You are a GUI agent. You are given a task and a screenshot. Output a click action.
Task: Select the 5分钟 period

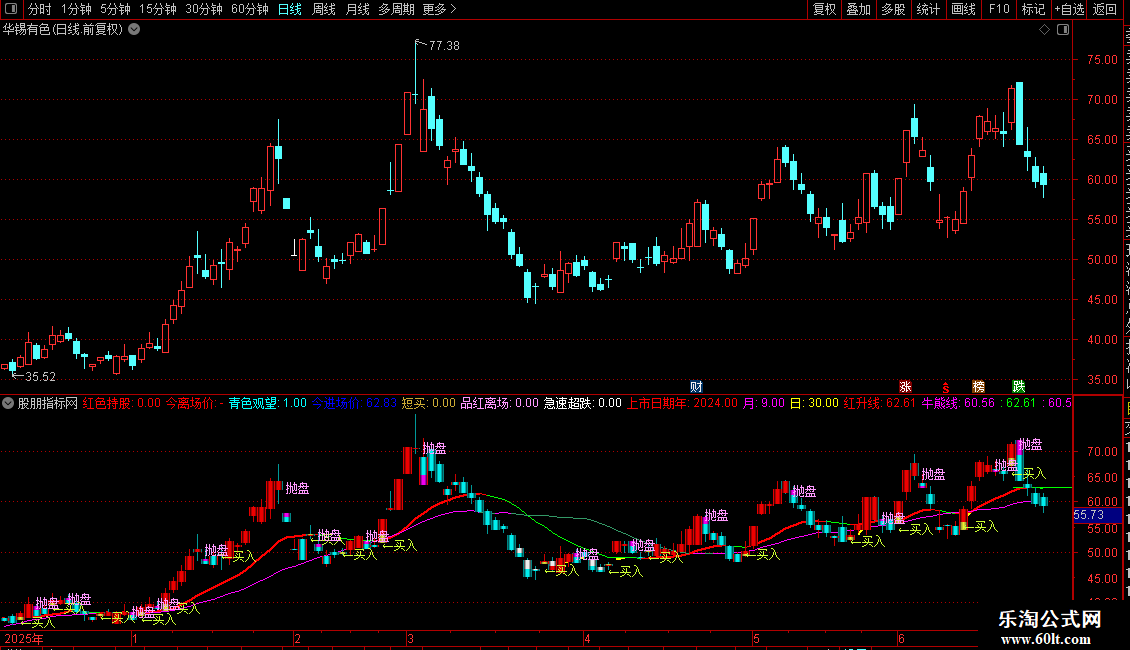115,9
